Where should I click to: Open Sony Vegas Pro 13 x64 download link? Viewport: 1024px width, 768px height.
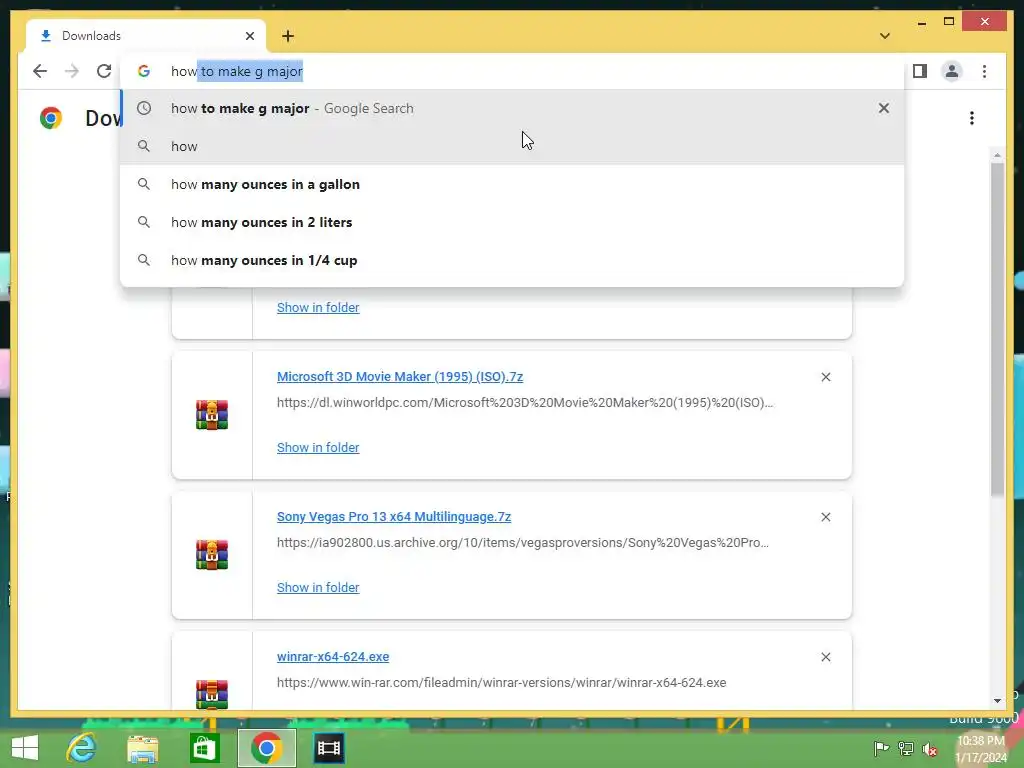coord(394,517)
